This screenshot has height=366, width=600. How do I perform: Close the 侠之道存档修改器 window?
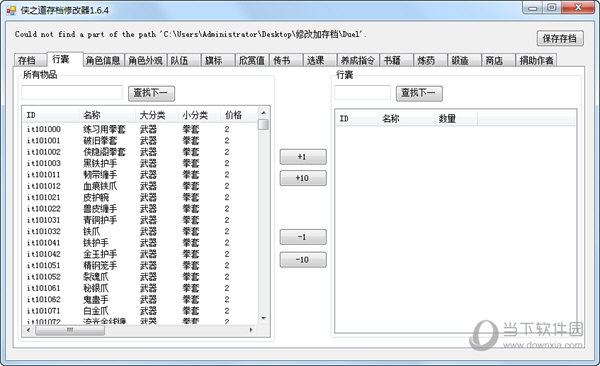(579, 8)
